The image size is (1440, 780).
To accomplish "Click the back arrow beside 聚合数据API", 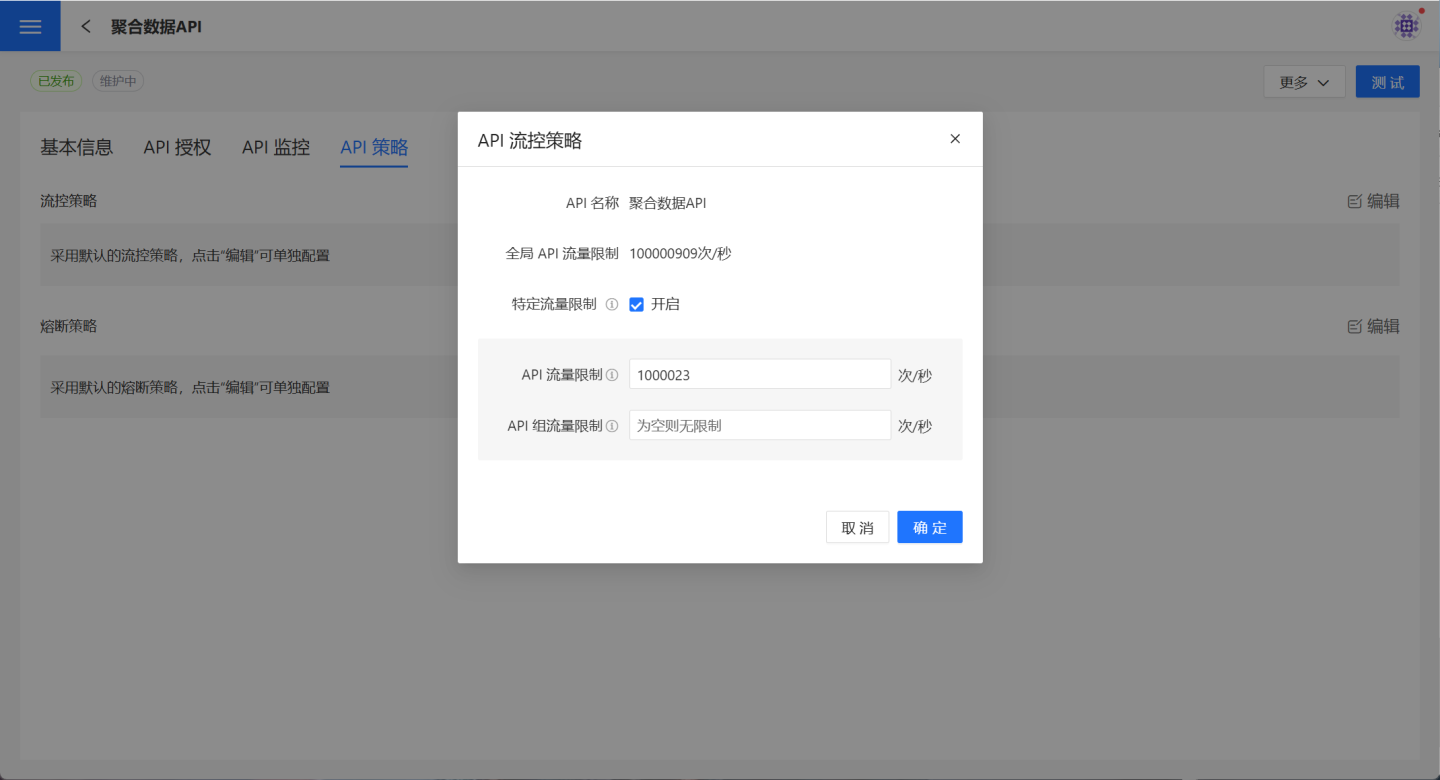I will (x=86, y=27).
